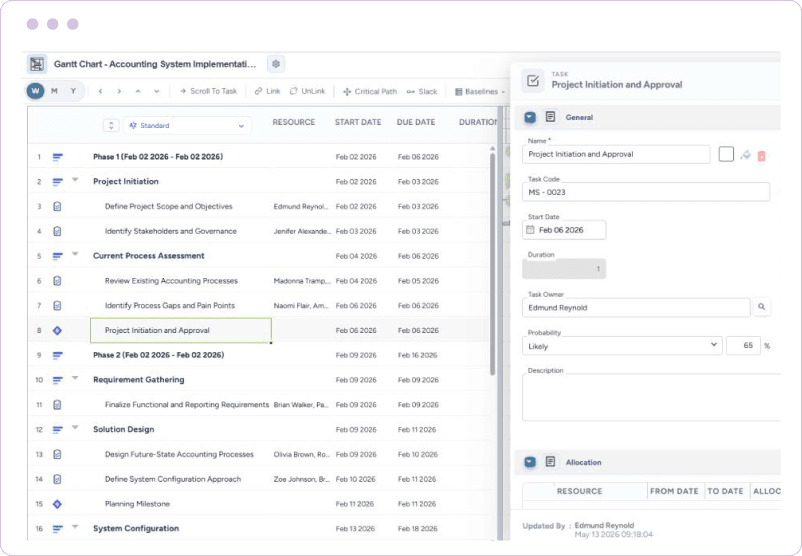The width and height of the screenshot is (802, 556).
Task: Click the Task Code field MS - 0023
Action: [645, 192]
